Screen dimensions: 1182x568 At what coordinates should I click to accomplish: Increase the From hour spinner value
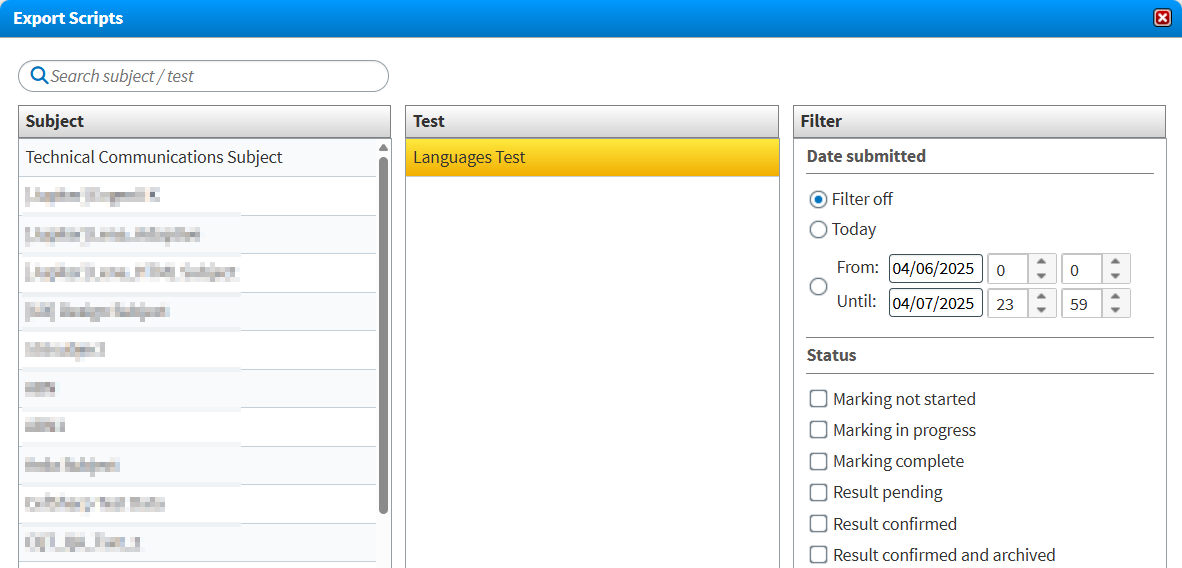point(1041,262)
